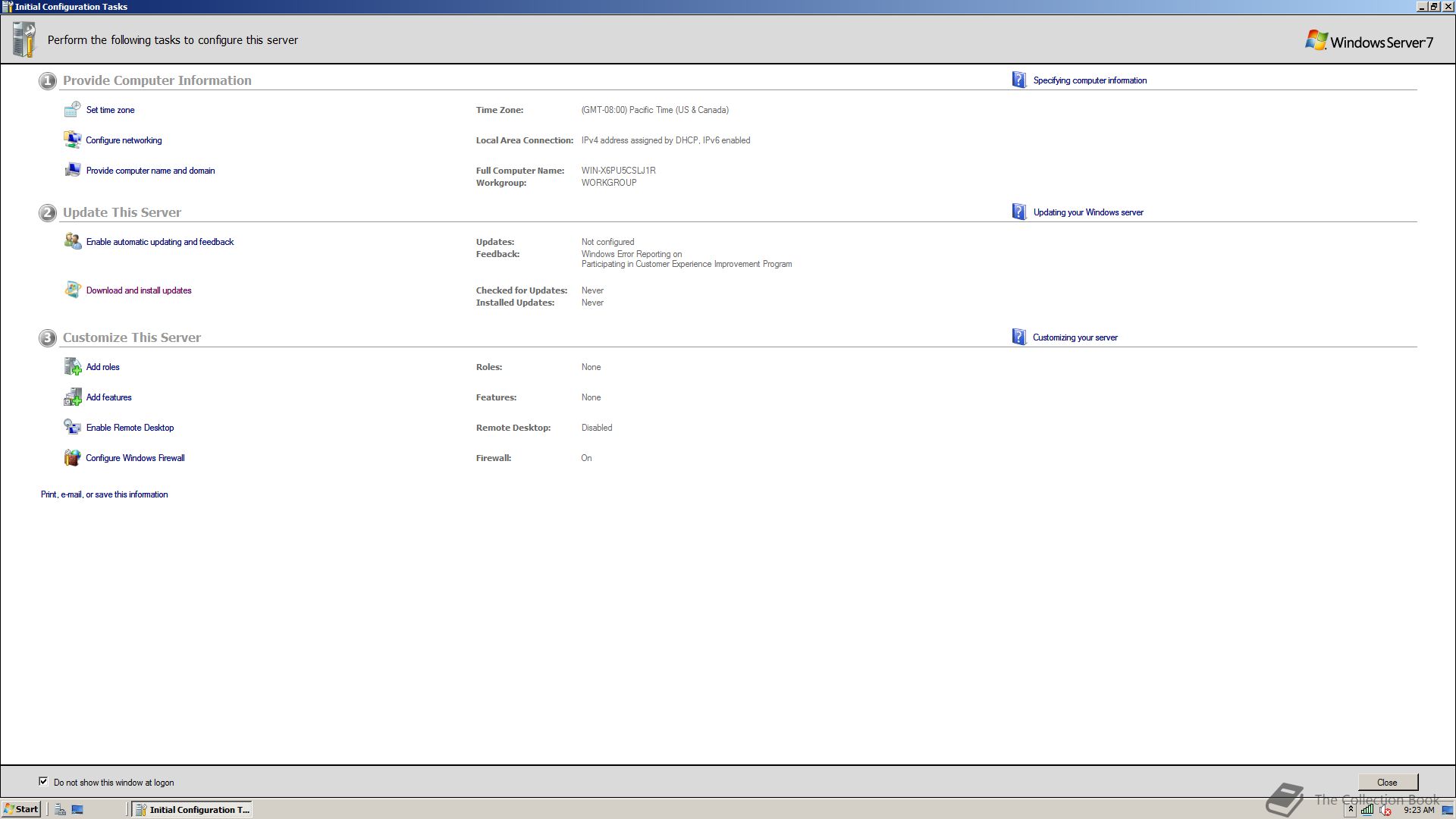Open Server Manager from the quick launch
The height and width of the screenshot is (819, 1456).
coord(60,810)
